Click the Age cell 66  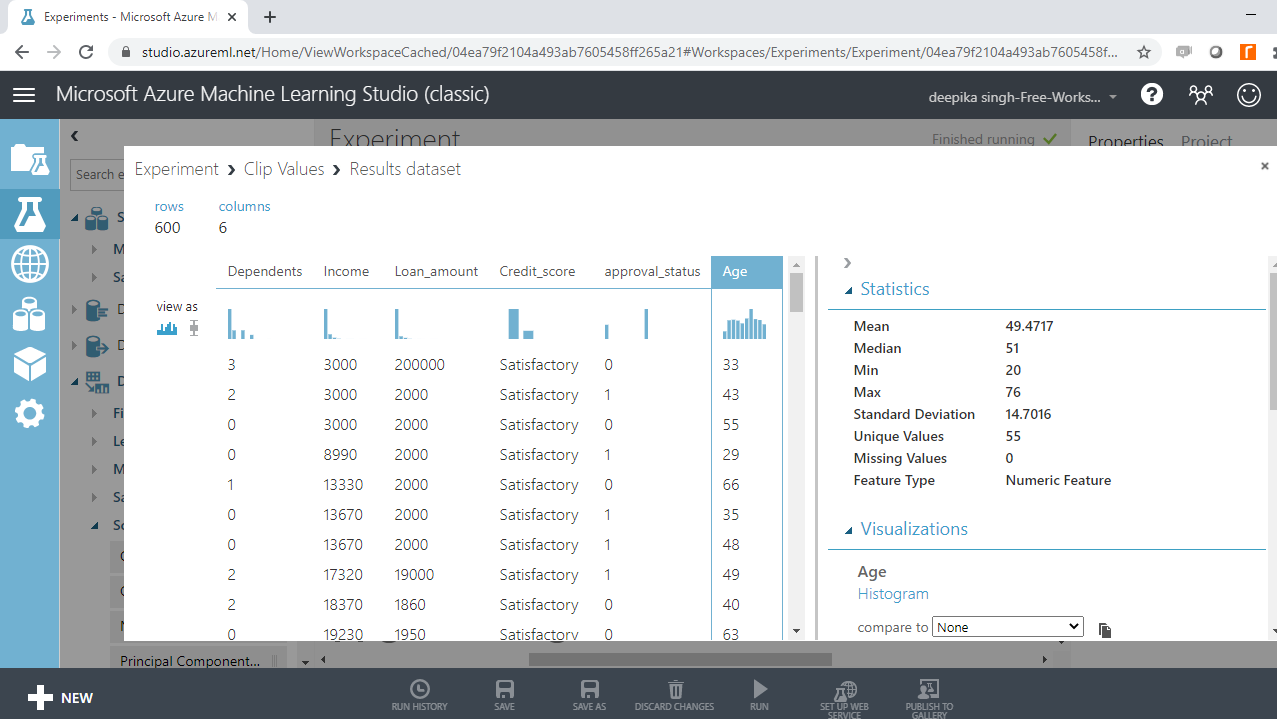pos(731,485)
